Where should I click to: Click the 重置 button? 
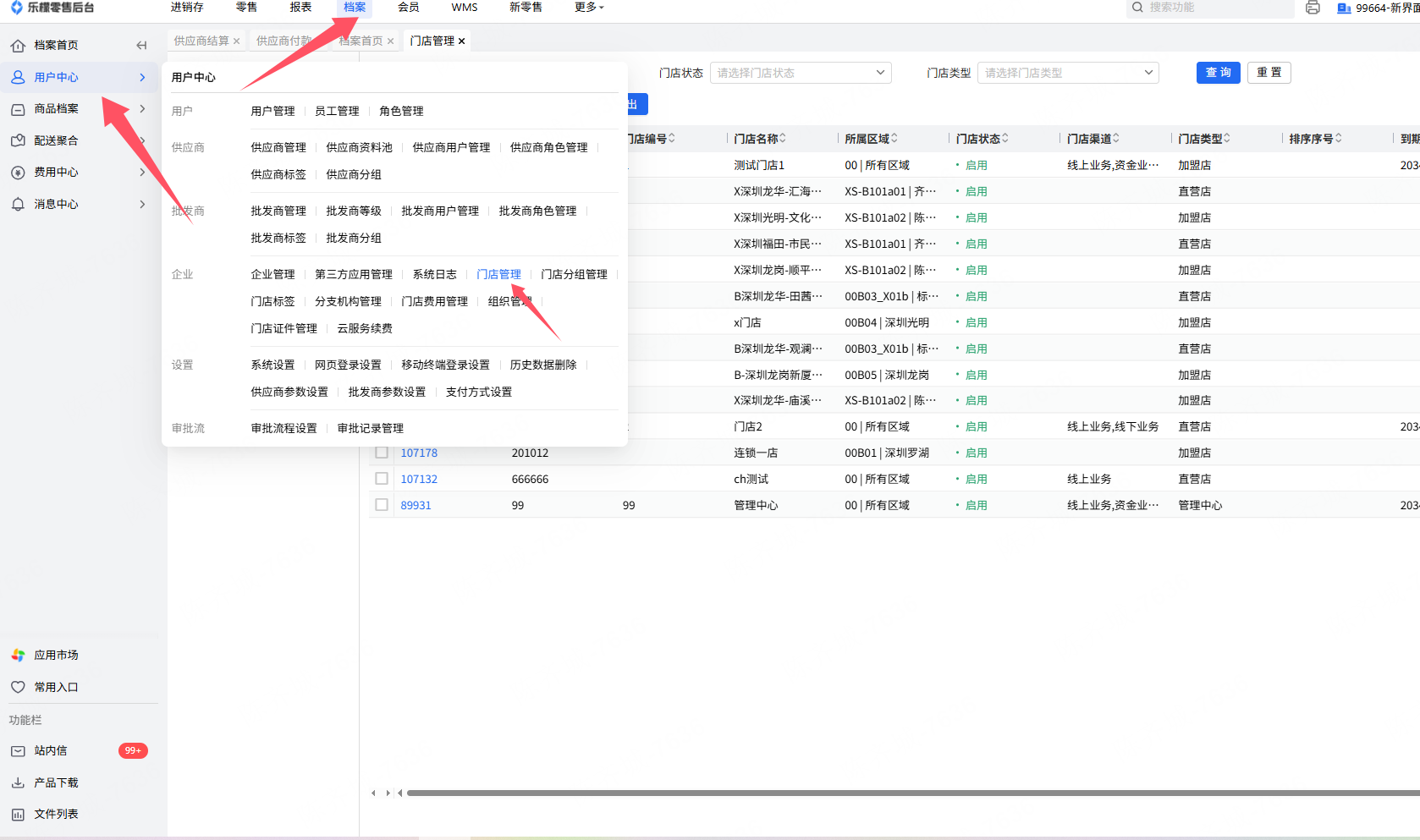1269,73
